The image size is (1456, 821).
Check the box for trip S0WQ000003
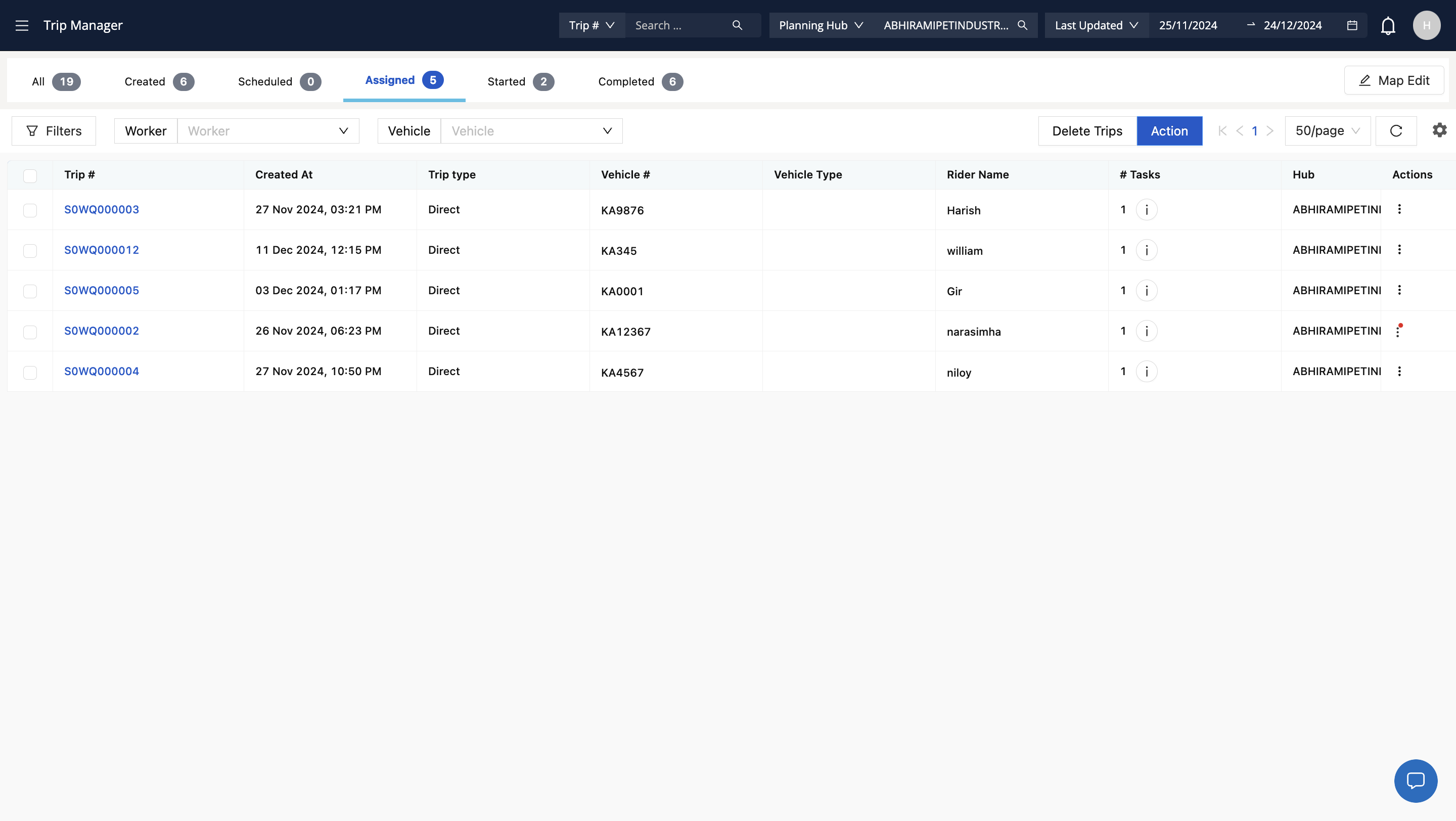[x=30, y=210]
